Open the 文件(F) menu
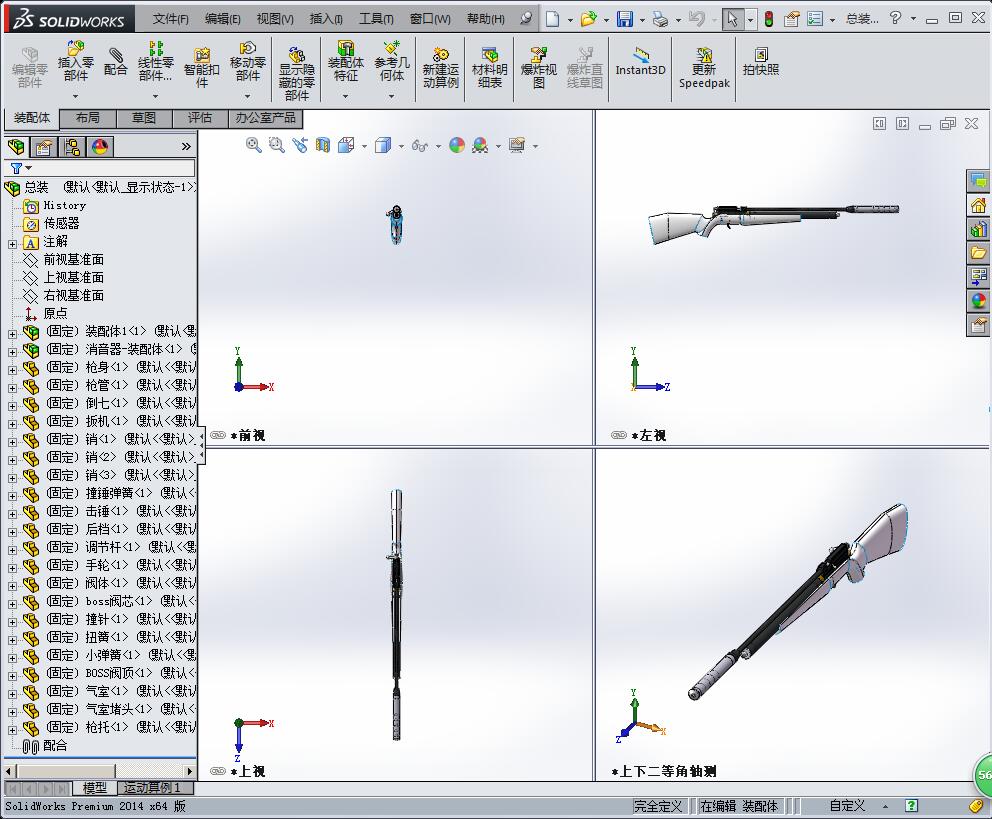992x819 pixels. (171, 19)
